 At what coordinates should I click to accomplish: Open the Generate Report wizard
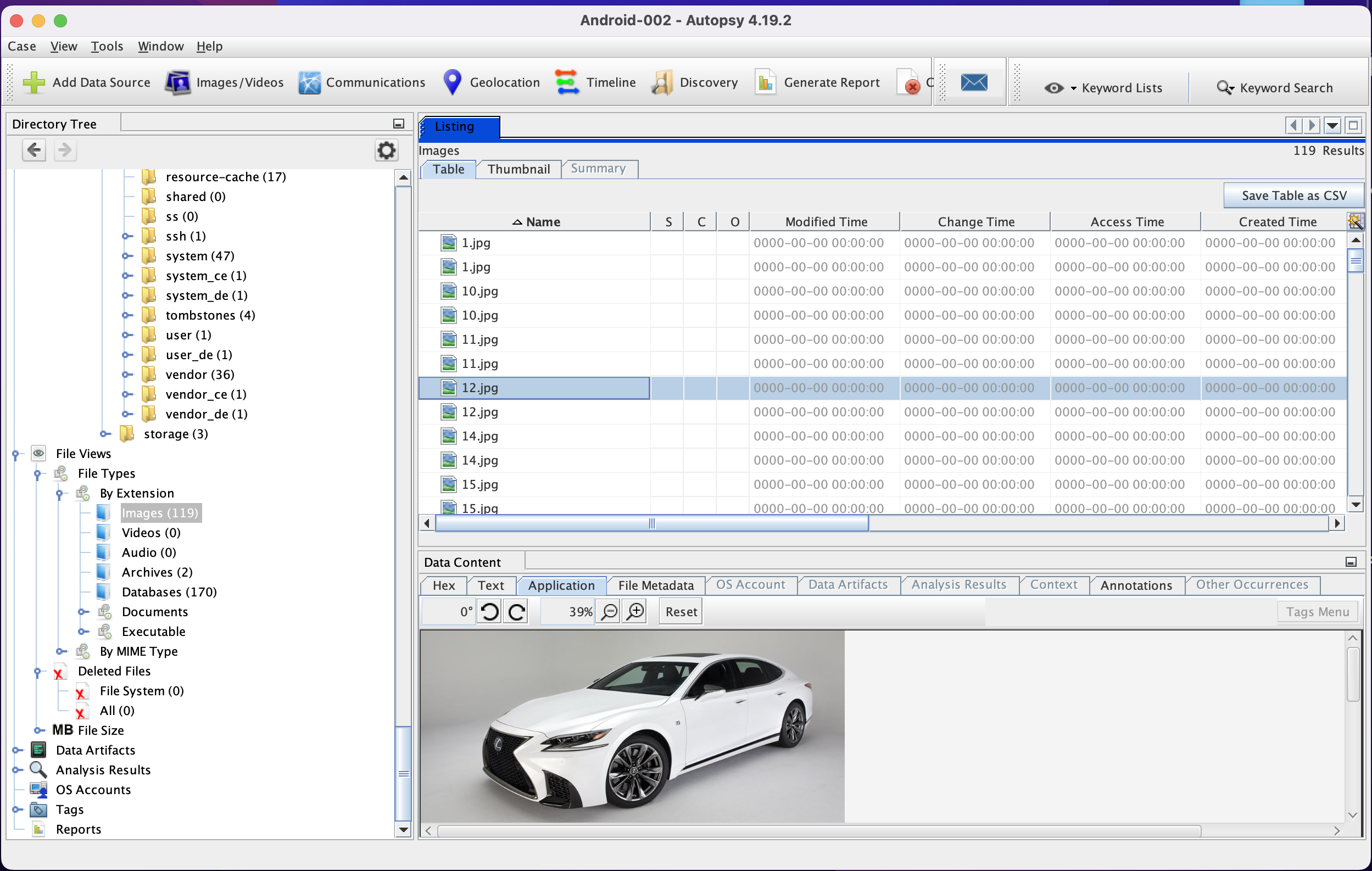817,82
